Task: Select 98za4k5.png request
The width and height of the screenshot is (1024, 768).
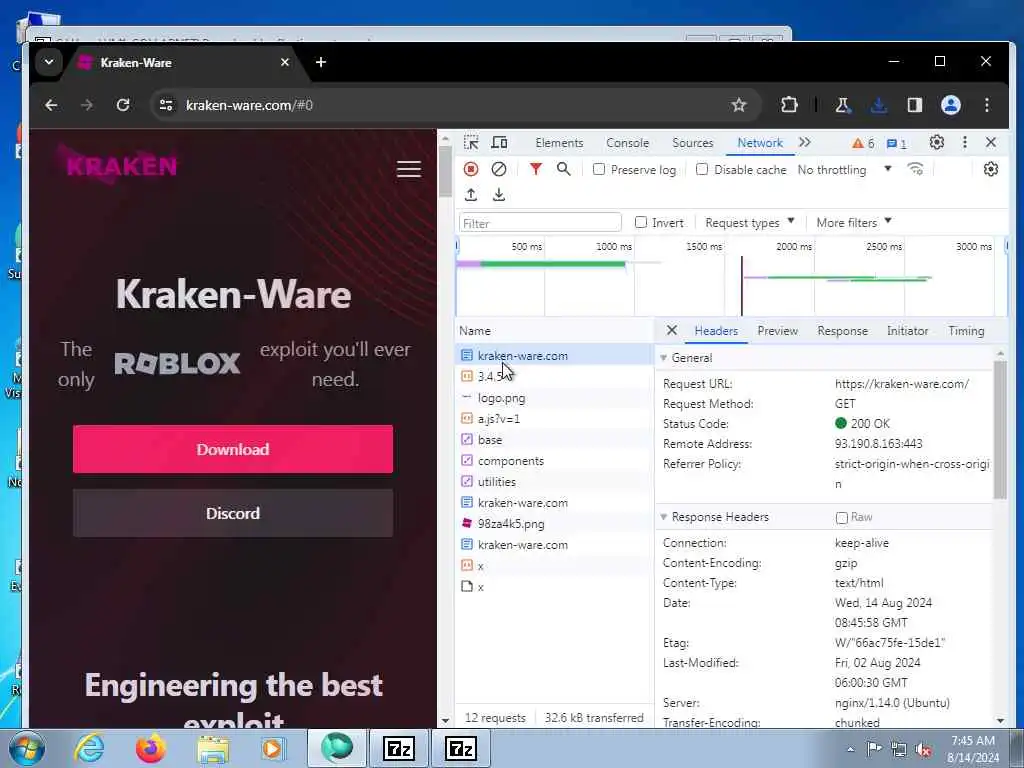Action: (x=554, y=524)
